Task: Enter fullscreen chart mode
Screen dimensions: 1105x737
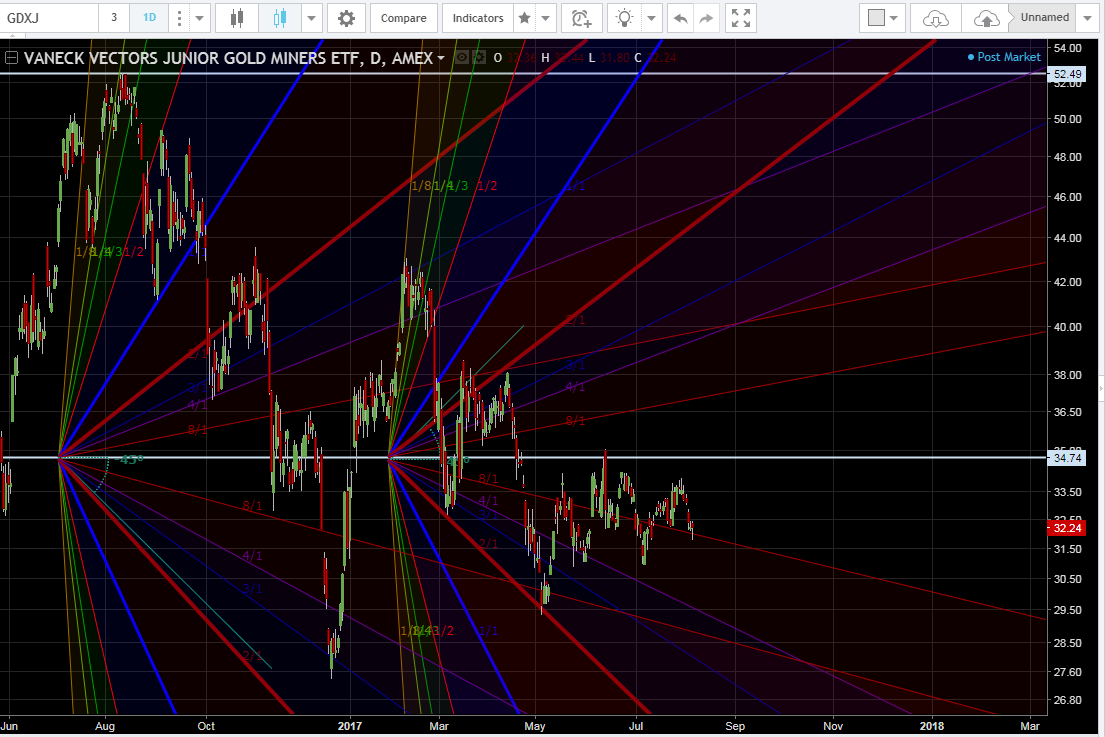Action: (739, 18)
